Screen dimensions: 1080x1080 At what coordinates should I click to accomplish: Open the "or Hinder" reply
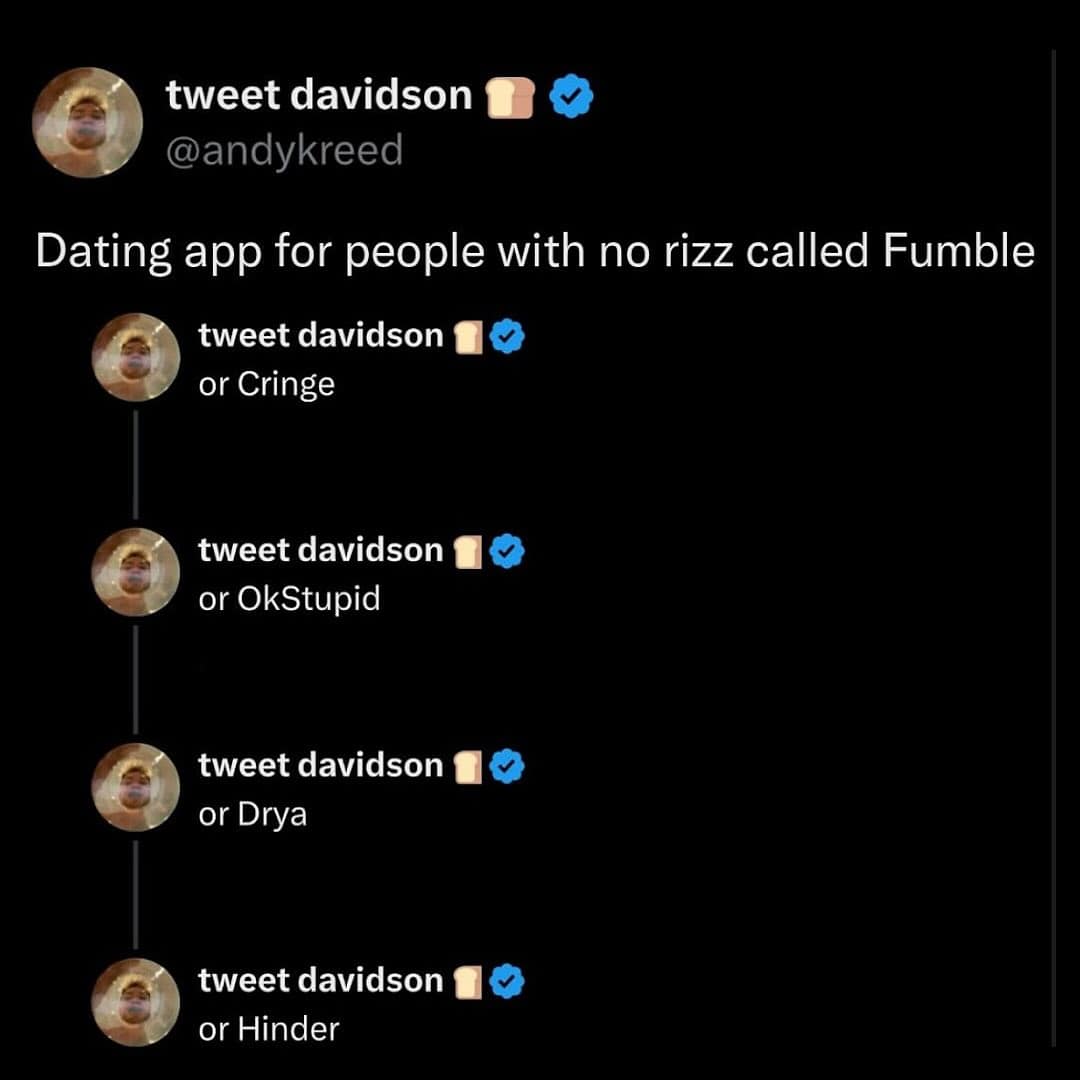pyautogui.click(x=269, y=1029)
